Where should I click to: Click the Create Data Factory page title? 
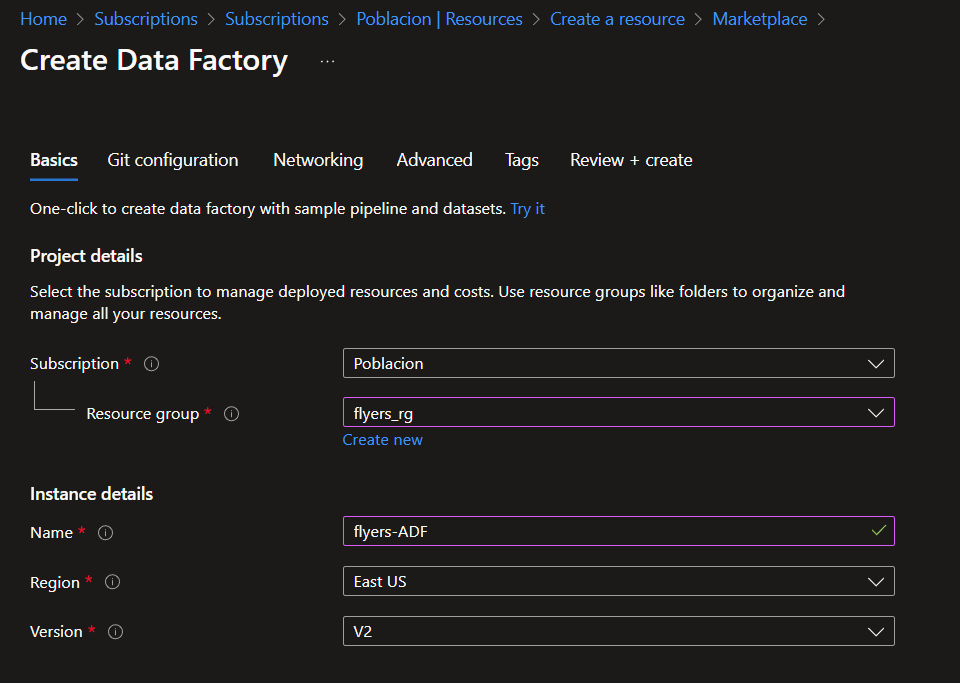pyautogui.click(x=154, y=60)
